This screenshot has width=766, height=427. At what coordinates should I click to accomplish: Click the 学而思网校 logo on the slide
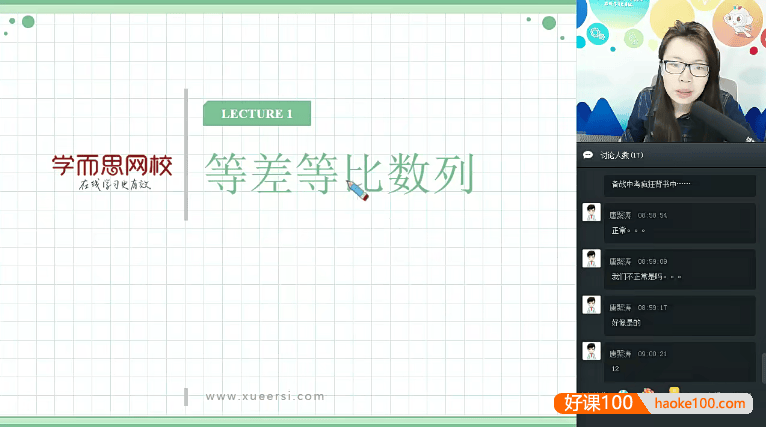click(112, 171)
